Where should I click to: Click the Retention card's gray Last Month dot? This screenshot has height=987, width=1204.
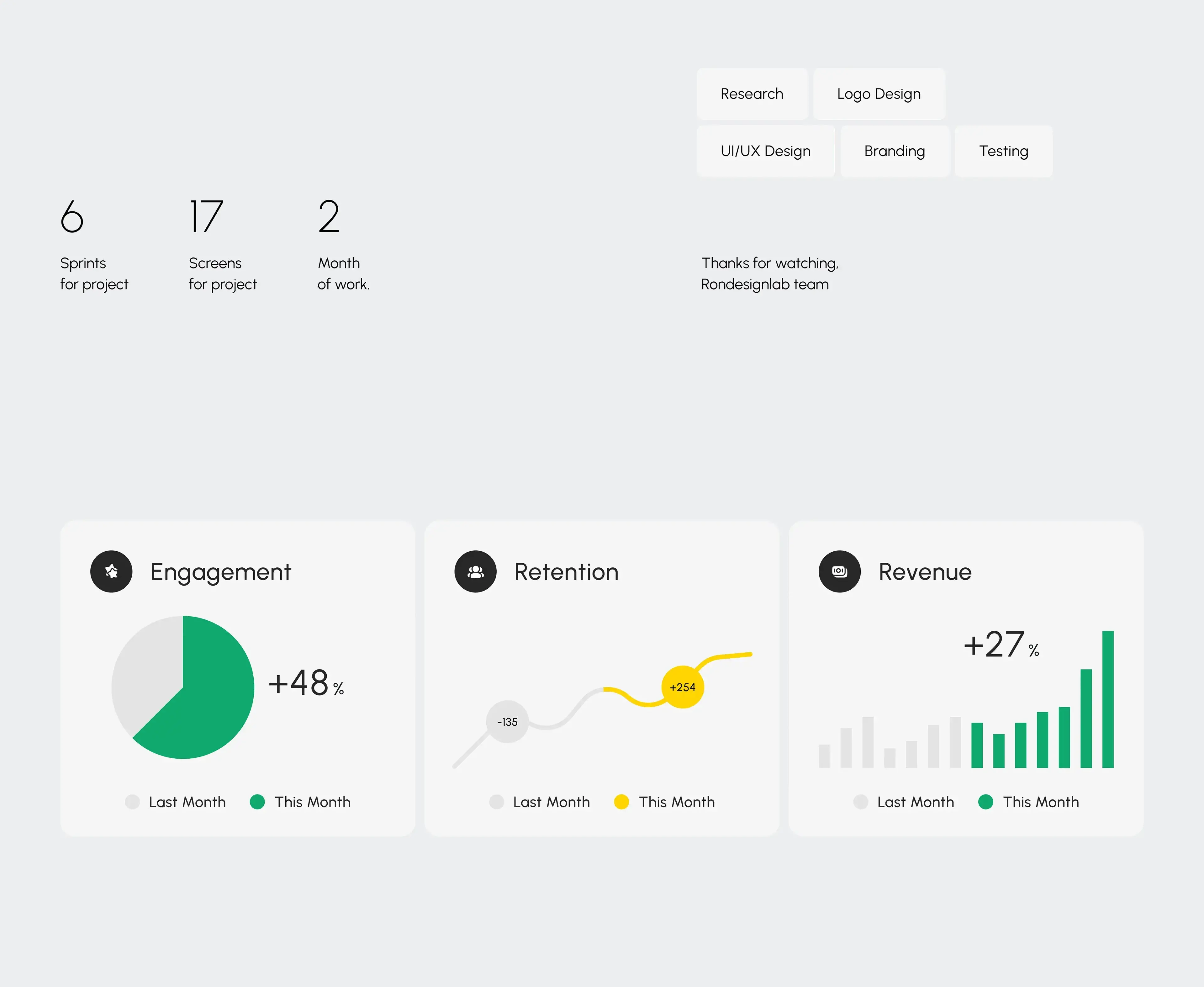(496, 802)
